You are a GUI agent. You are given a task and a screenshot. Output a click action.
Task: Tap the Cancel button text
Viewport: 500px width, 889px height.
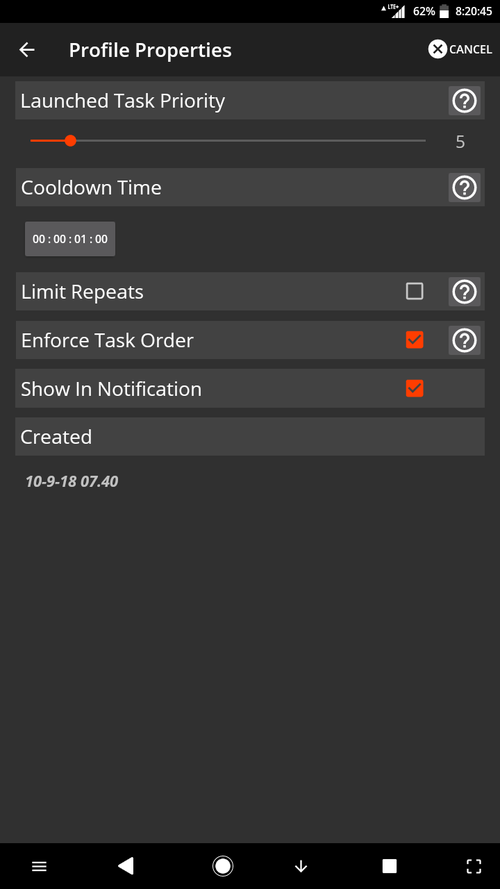(x=471, y=49)
